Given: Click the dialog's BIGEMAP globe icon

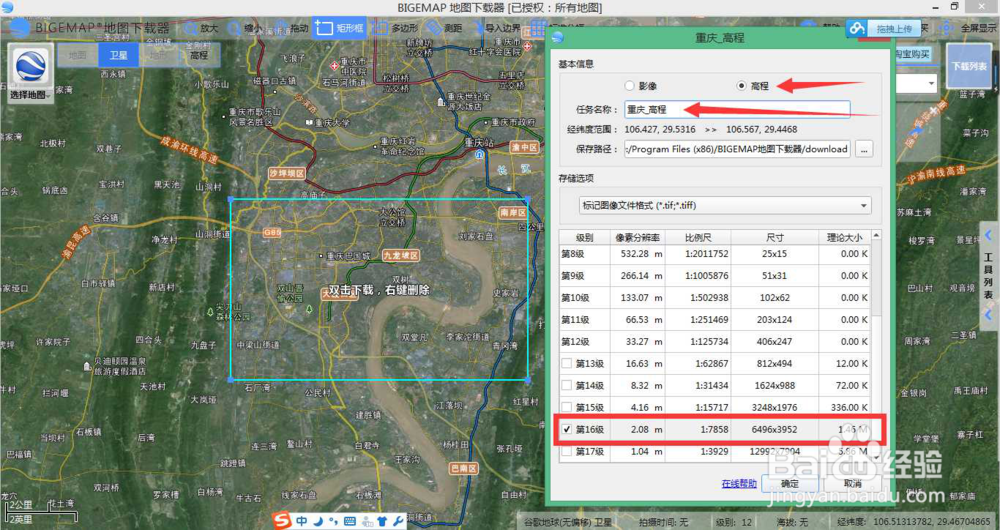Looking at the screenshot, I should [557, 38].
